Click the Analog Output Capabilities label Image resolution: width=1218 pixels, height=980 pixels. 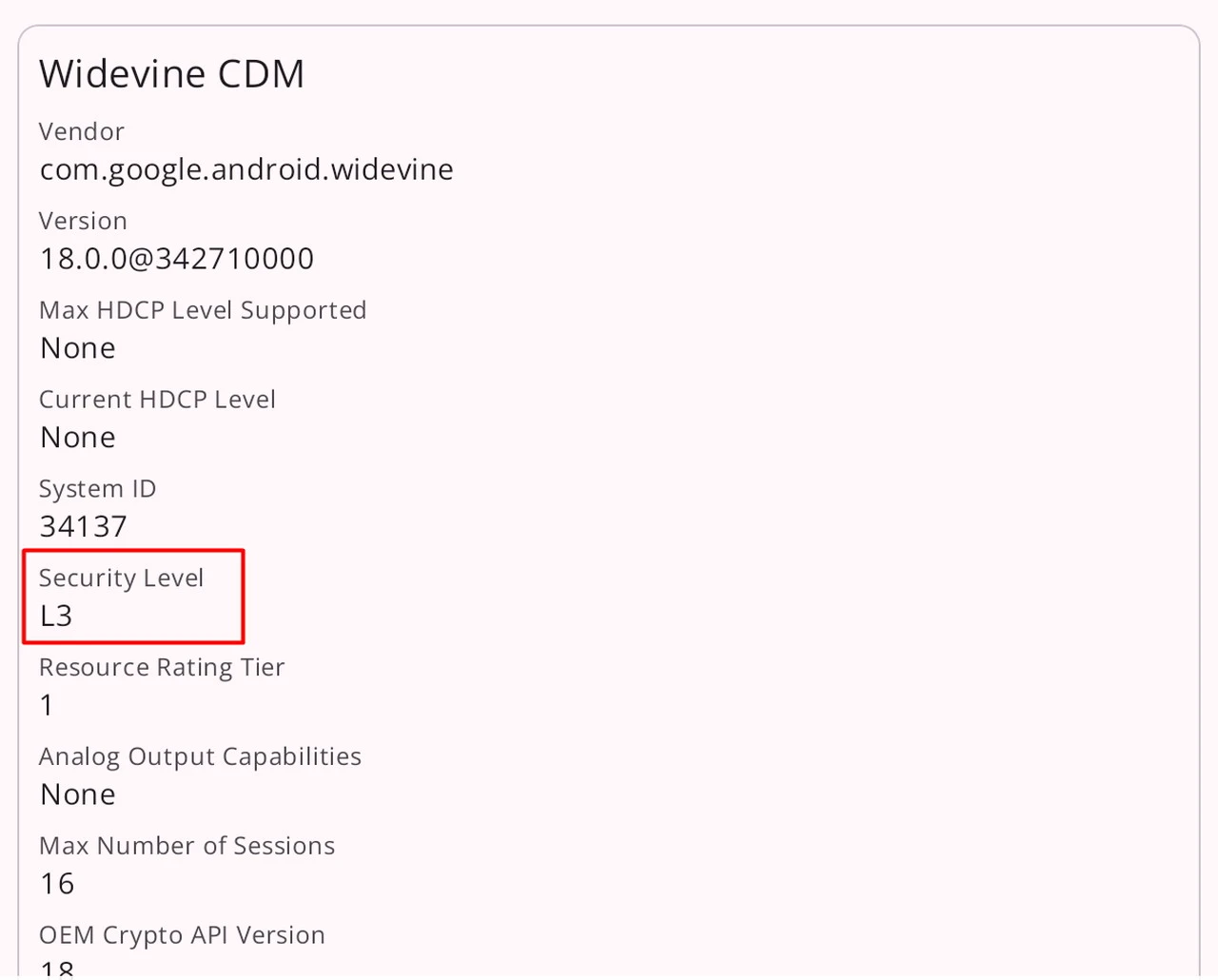tap(200, 756)
